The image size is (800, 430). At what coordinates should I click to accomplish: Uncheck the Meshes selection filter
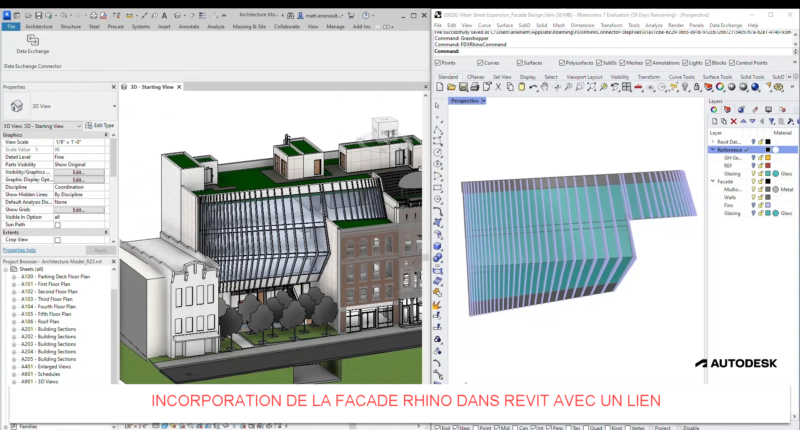pos(626,62)
